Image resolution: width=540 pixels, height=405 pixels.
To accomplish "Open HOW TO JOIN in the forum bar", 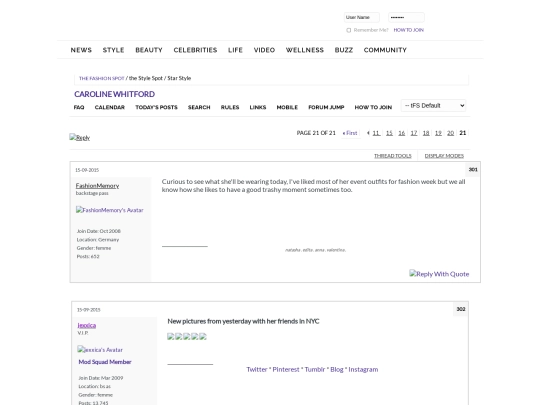I will [x=373, y=107].
